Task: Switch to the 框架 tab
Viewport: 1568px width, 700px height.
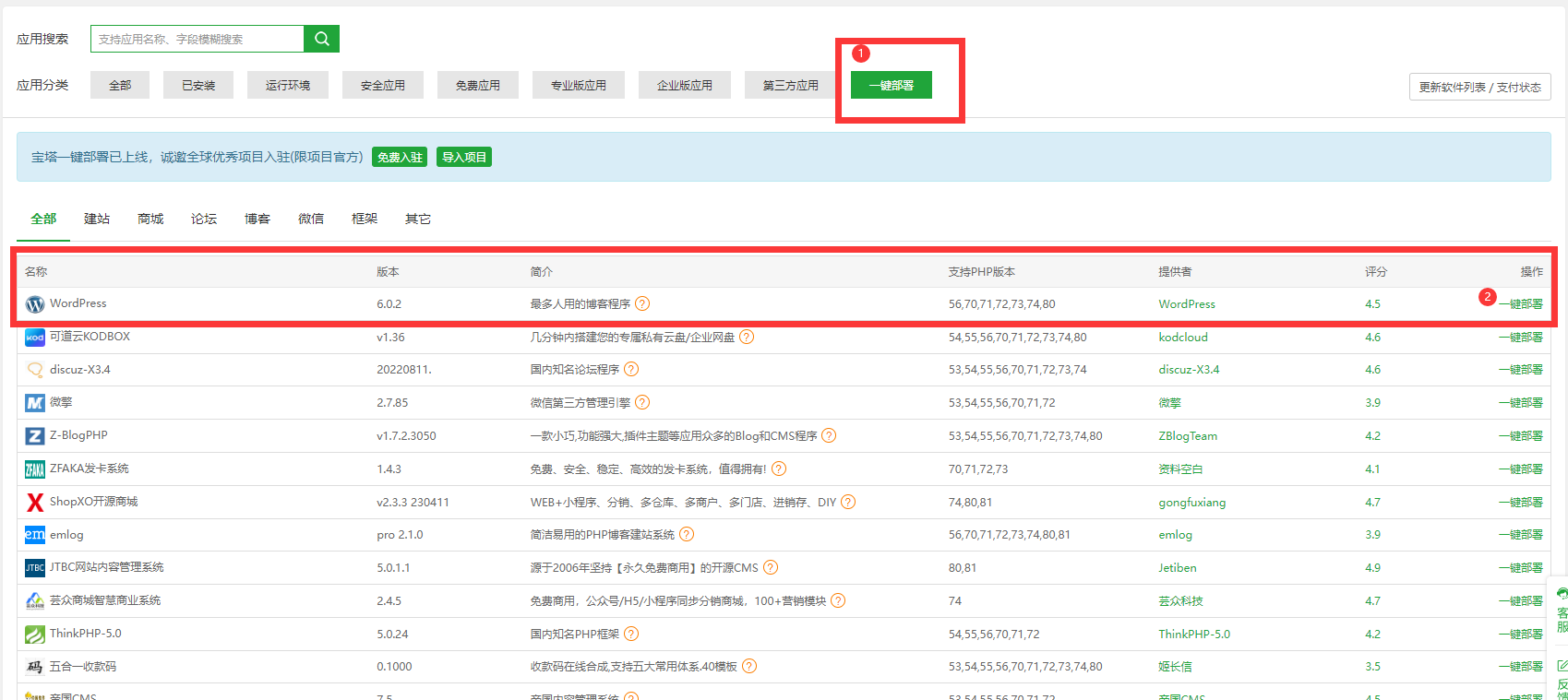Action: [x=365, y=219]
